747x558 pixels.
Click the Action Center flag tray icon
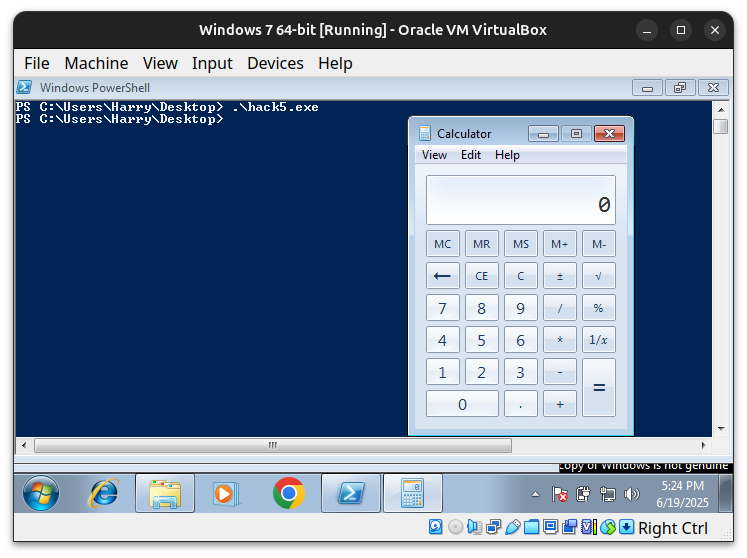pos(560,494)
